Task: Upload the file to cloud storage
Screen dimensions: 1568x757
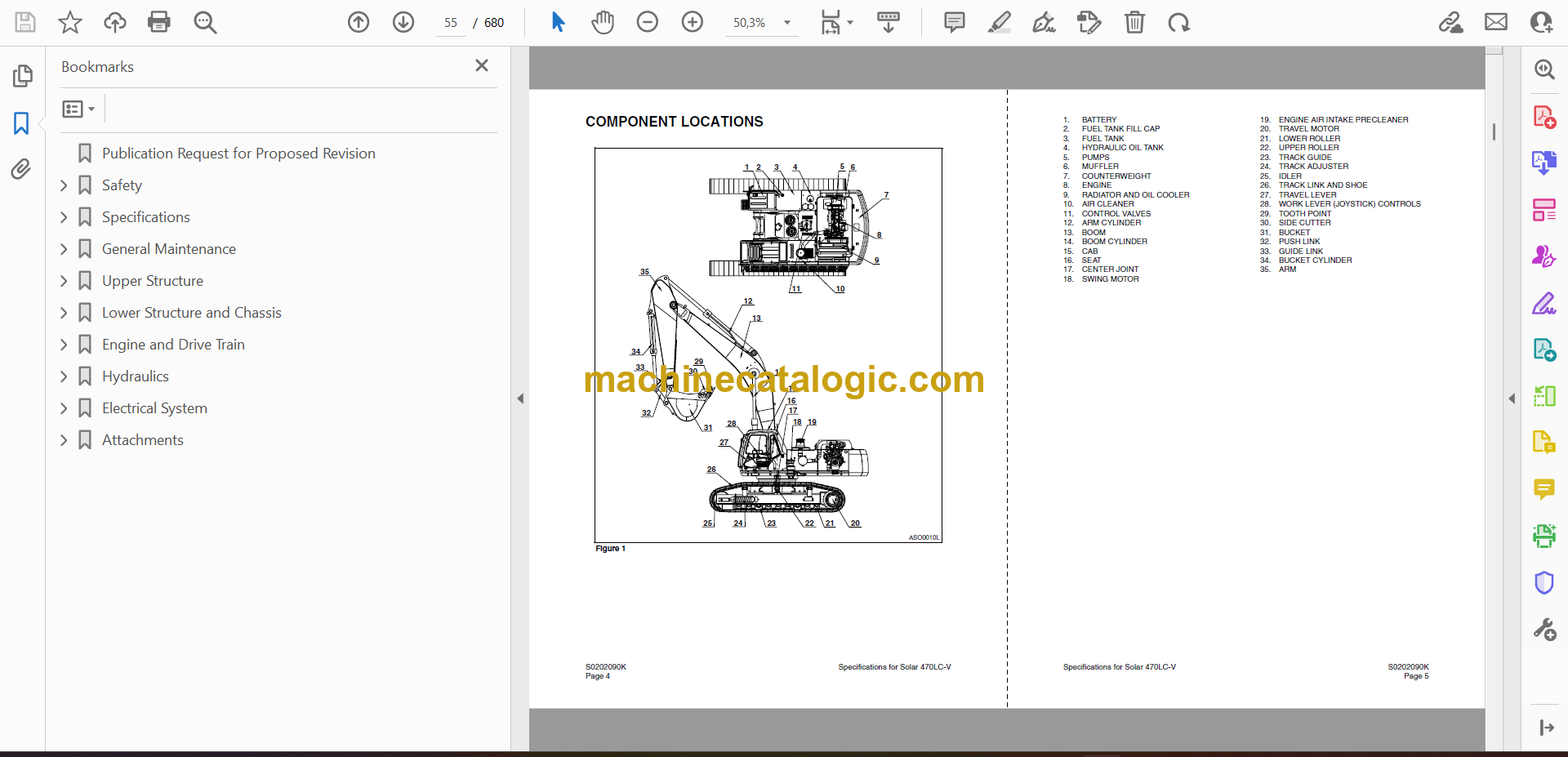Action: coord(115,22)
